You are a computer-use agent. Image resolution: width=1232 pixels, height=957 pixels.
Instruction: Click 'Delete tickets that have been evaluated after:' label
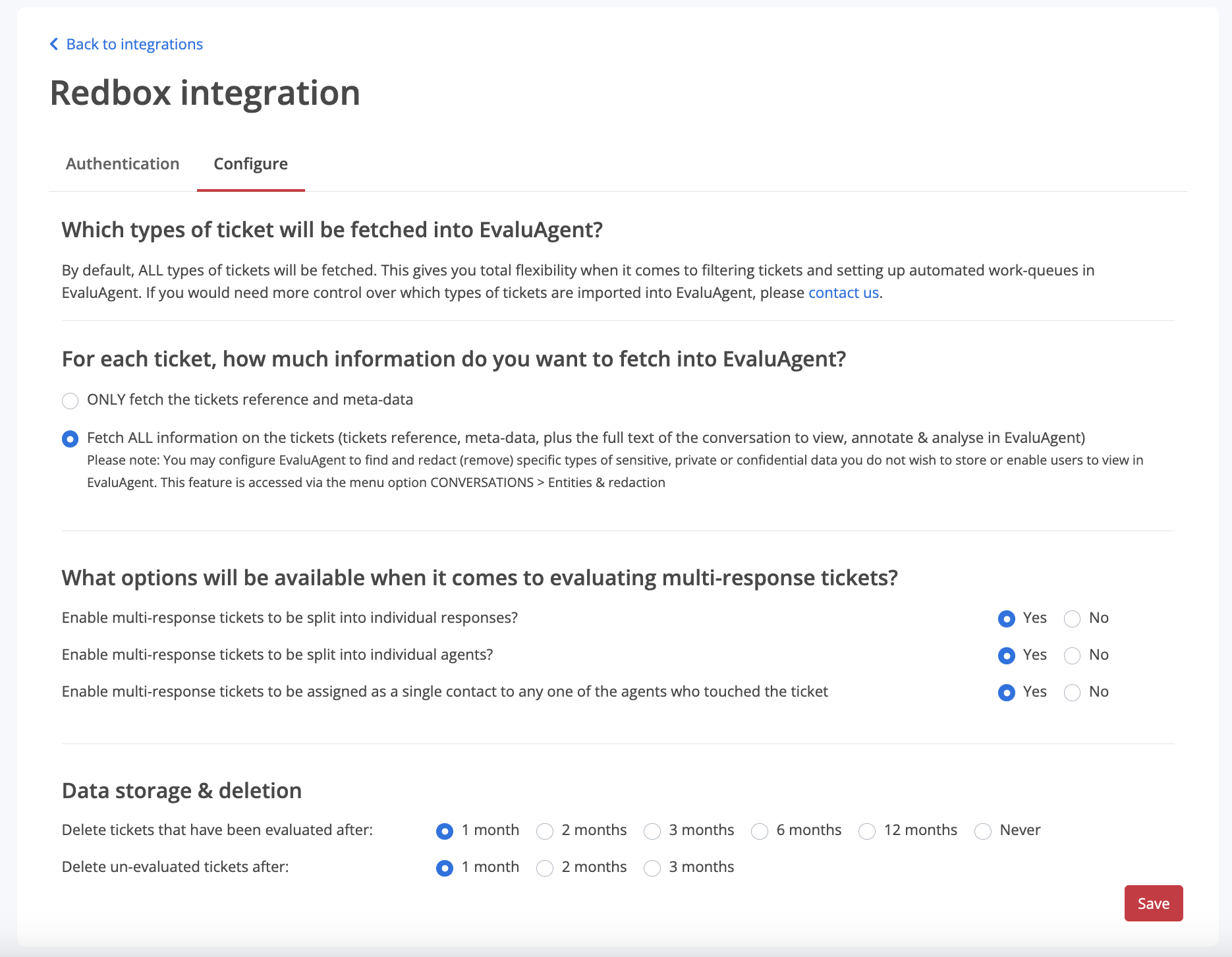pyautogui.click(x=217, y=830)
